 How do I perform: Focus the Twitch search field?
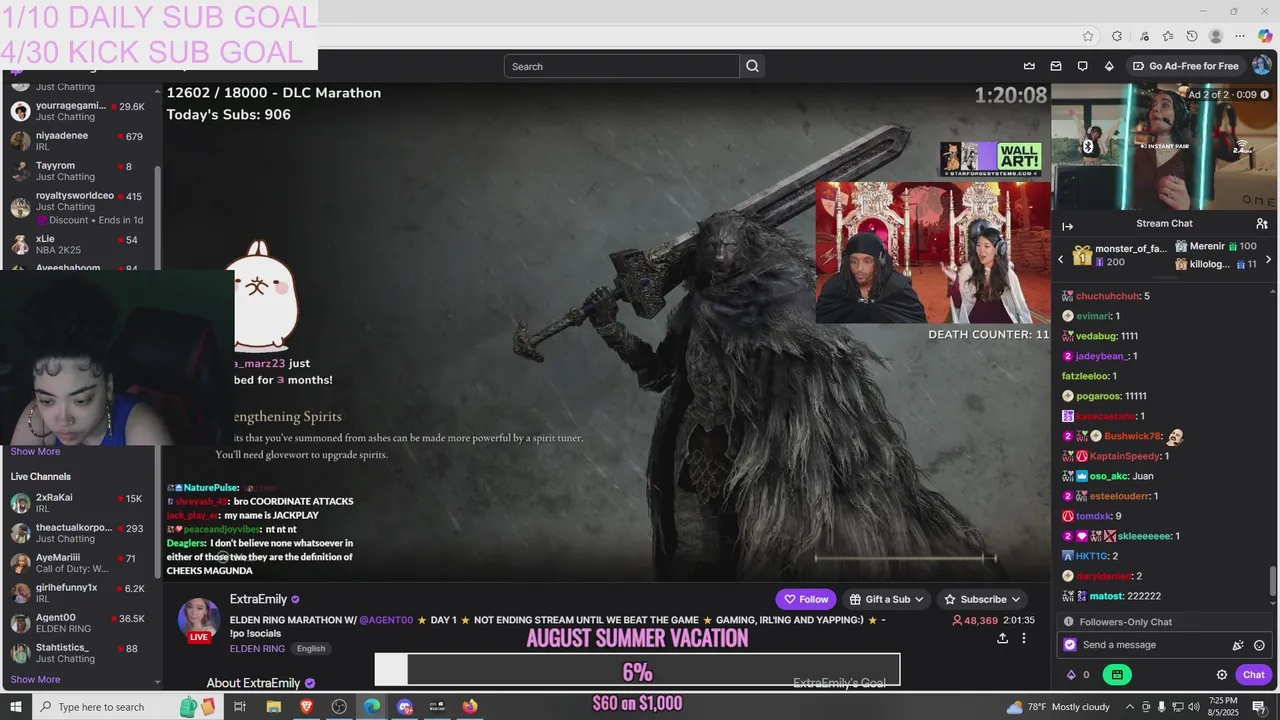coord(622,66)
